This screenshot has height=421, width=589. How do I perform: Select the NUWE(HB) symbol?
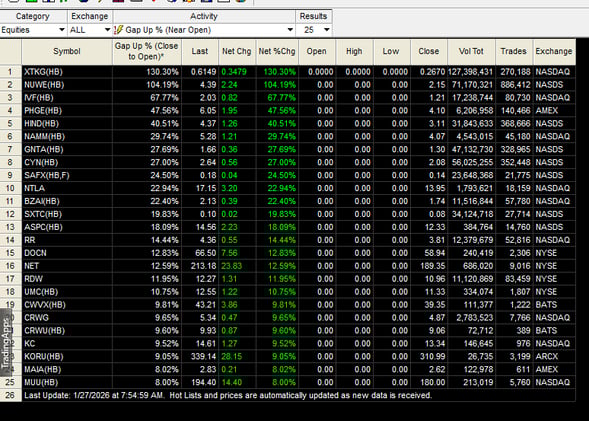[x=44, y=85]
